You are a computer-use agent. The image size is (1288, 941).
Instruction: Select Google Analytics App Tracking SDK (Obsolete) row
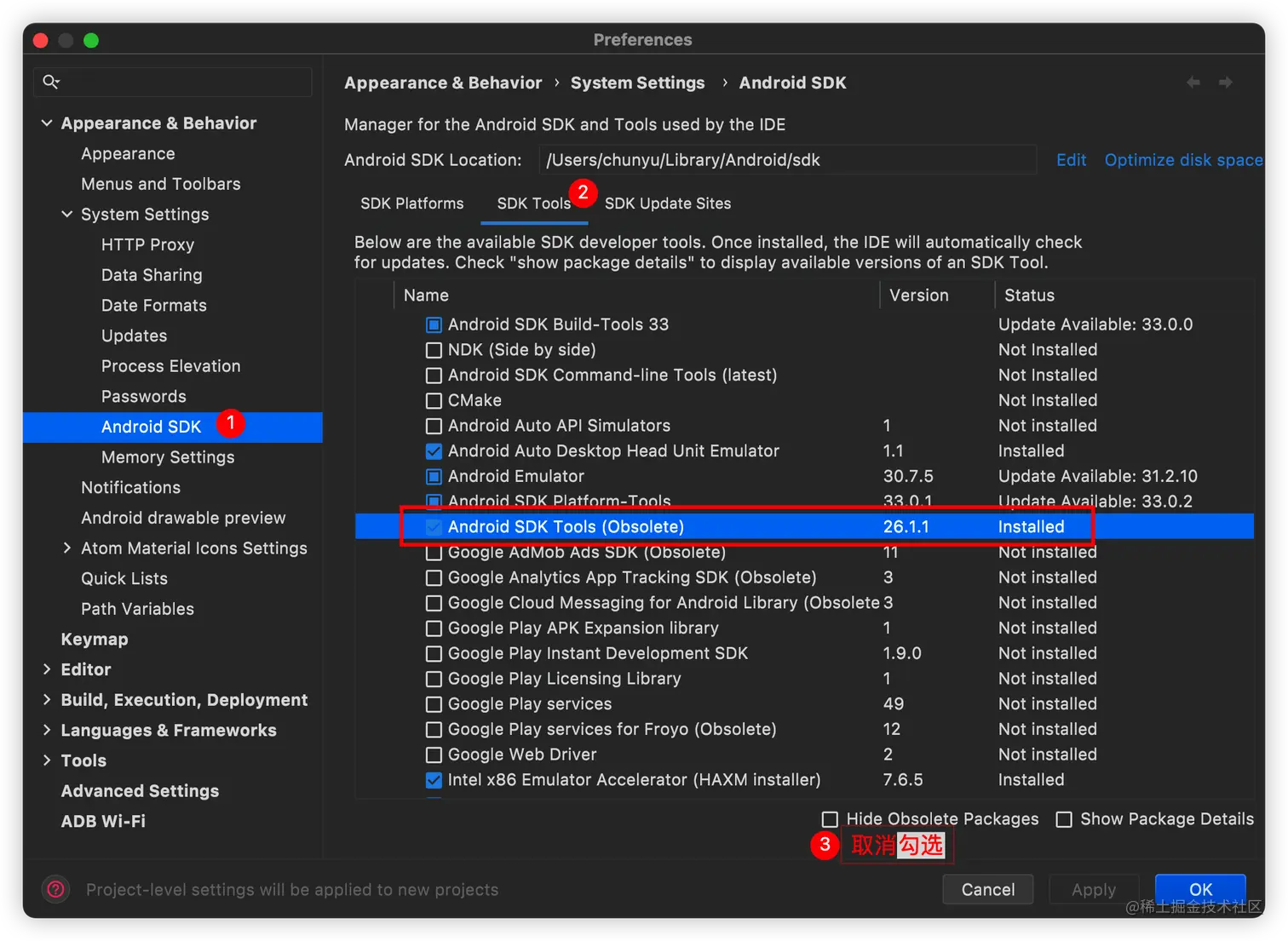click(x=804, y=577)
